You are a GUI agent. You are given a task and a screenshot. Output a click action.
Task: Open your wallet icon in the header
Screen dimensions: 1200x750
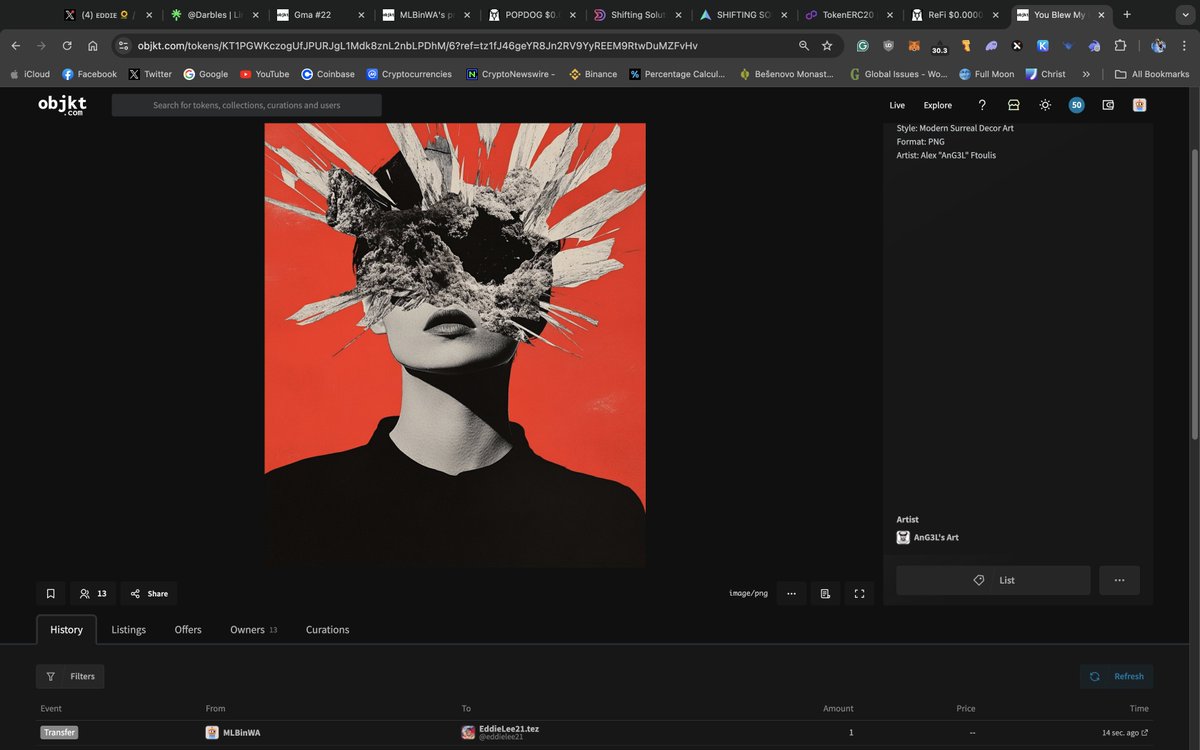pos(1108,105)
